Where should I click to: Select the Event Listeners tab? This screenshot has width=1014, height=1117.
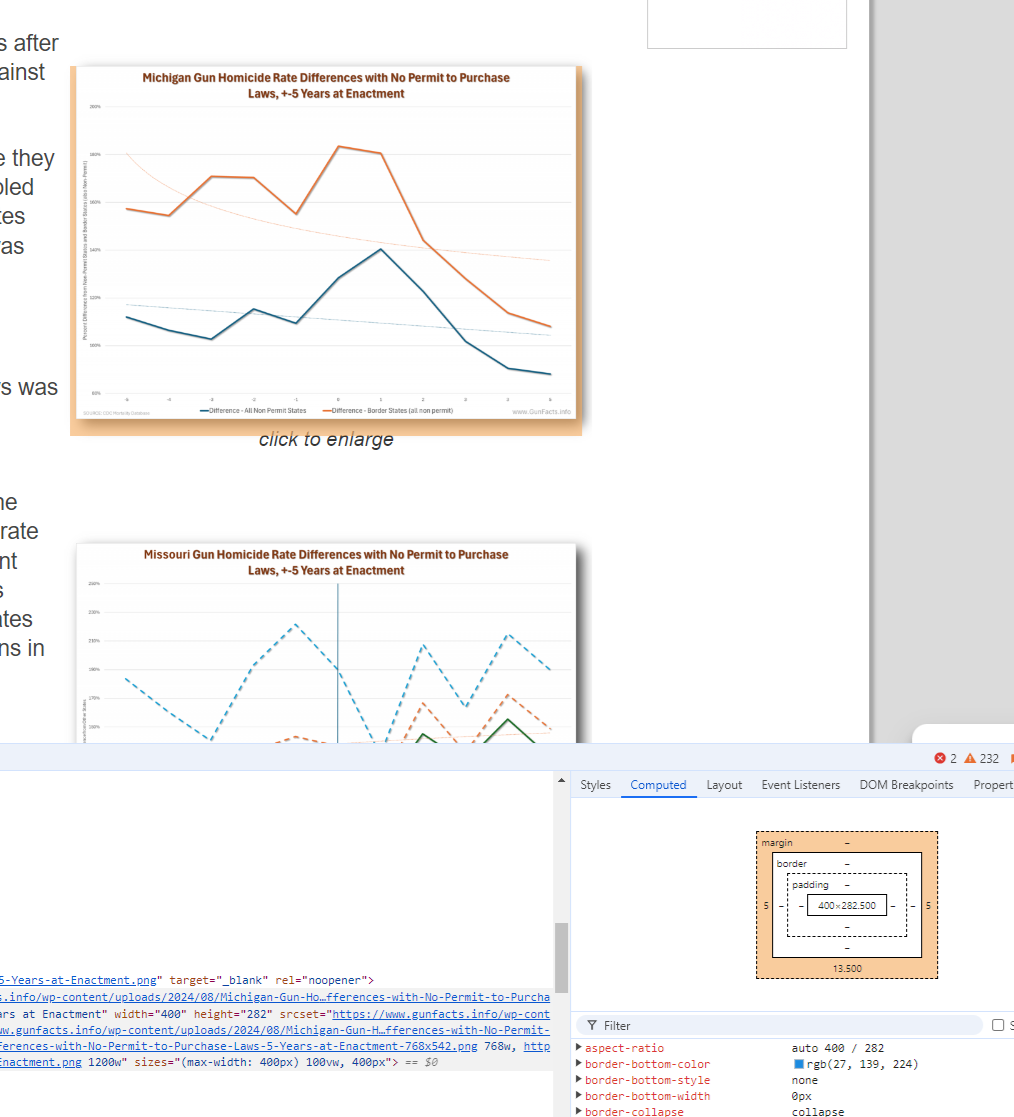point(800,785)
